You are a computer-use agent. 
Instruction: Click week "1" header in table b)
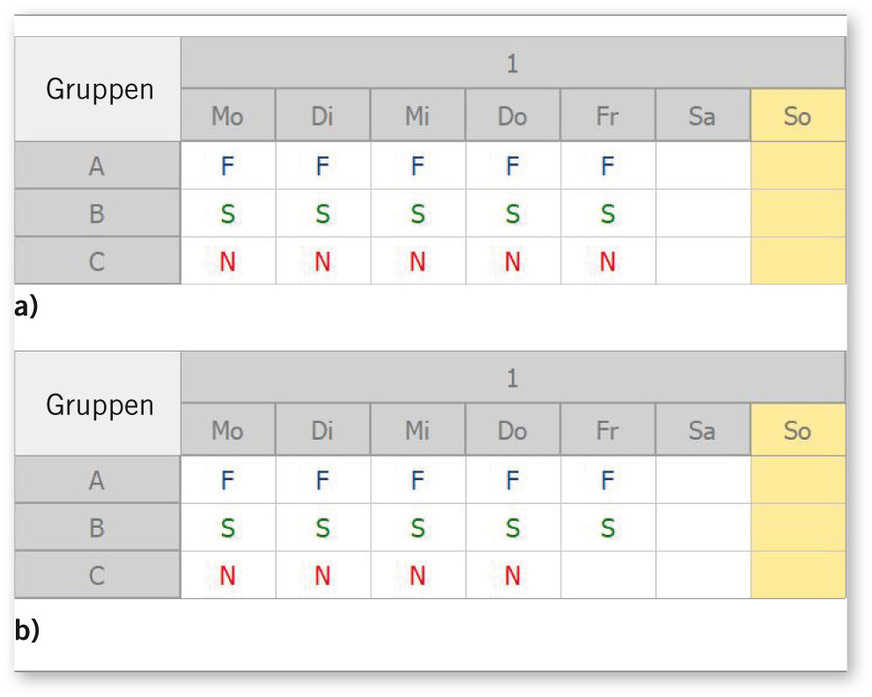pyautogui.click(x=512, y=379)
